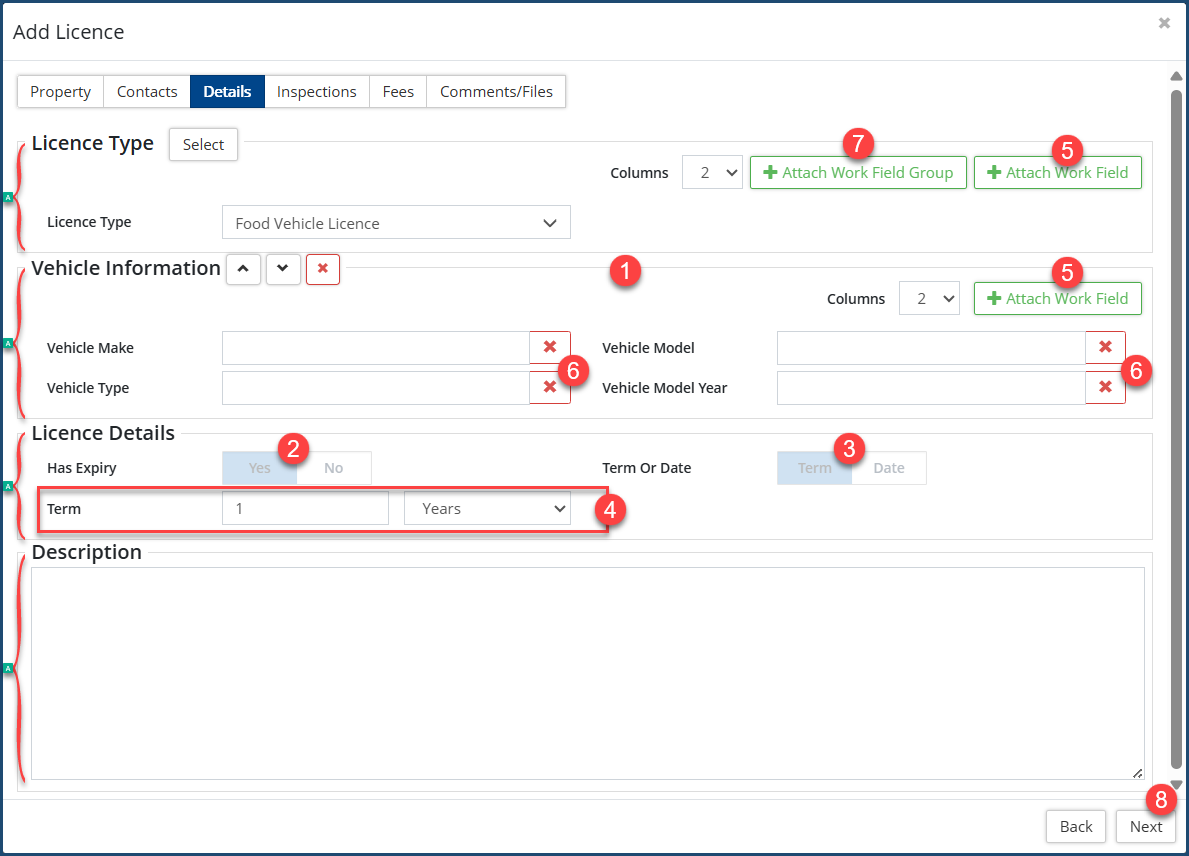Click the Back button
This screenshot has width=1189, height=856.
[x=1076, y=826]
